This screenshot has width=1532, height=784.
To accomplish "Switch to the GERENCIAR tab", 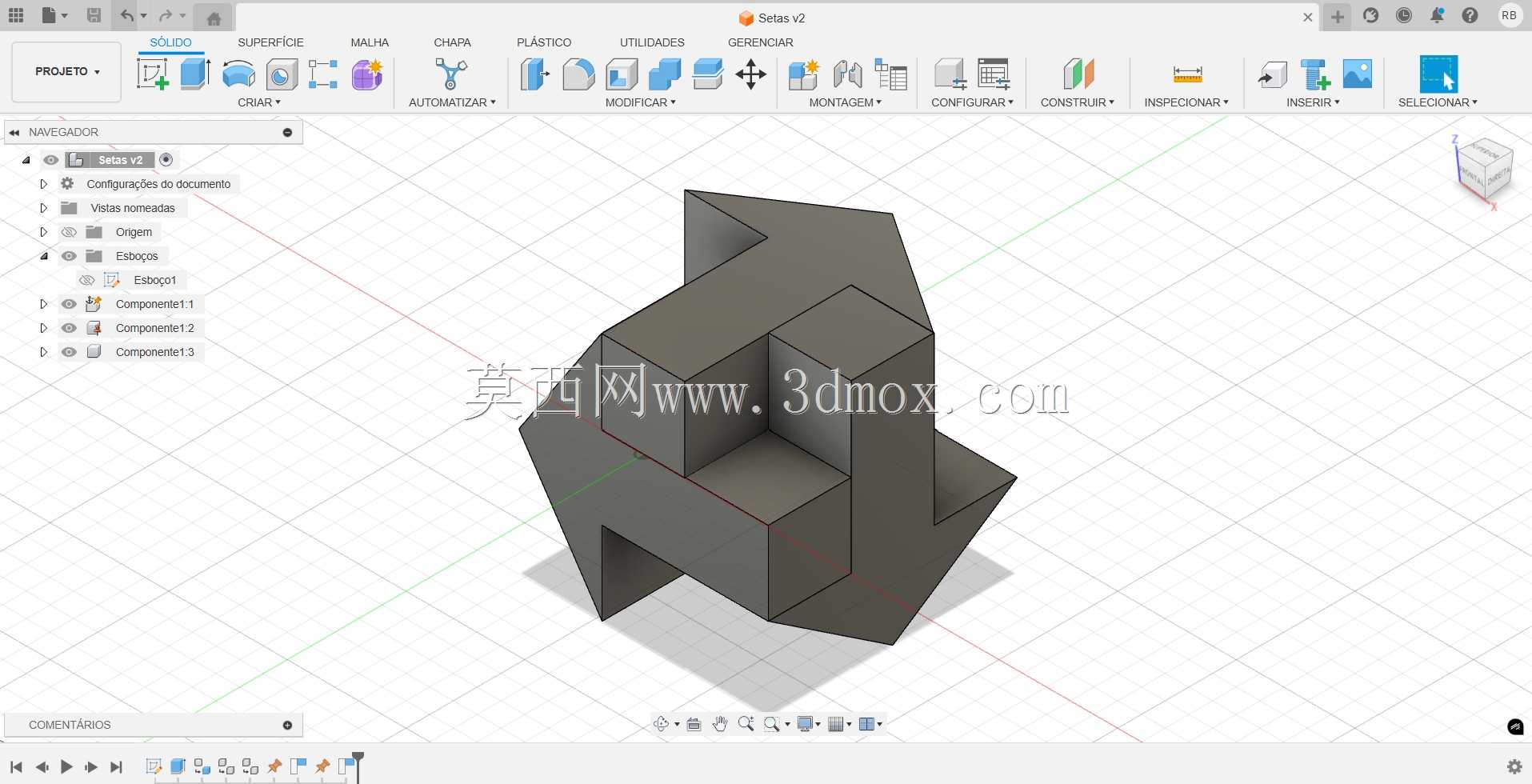I will (x=761, y=42).
